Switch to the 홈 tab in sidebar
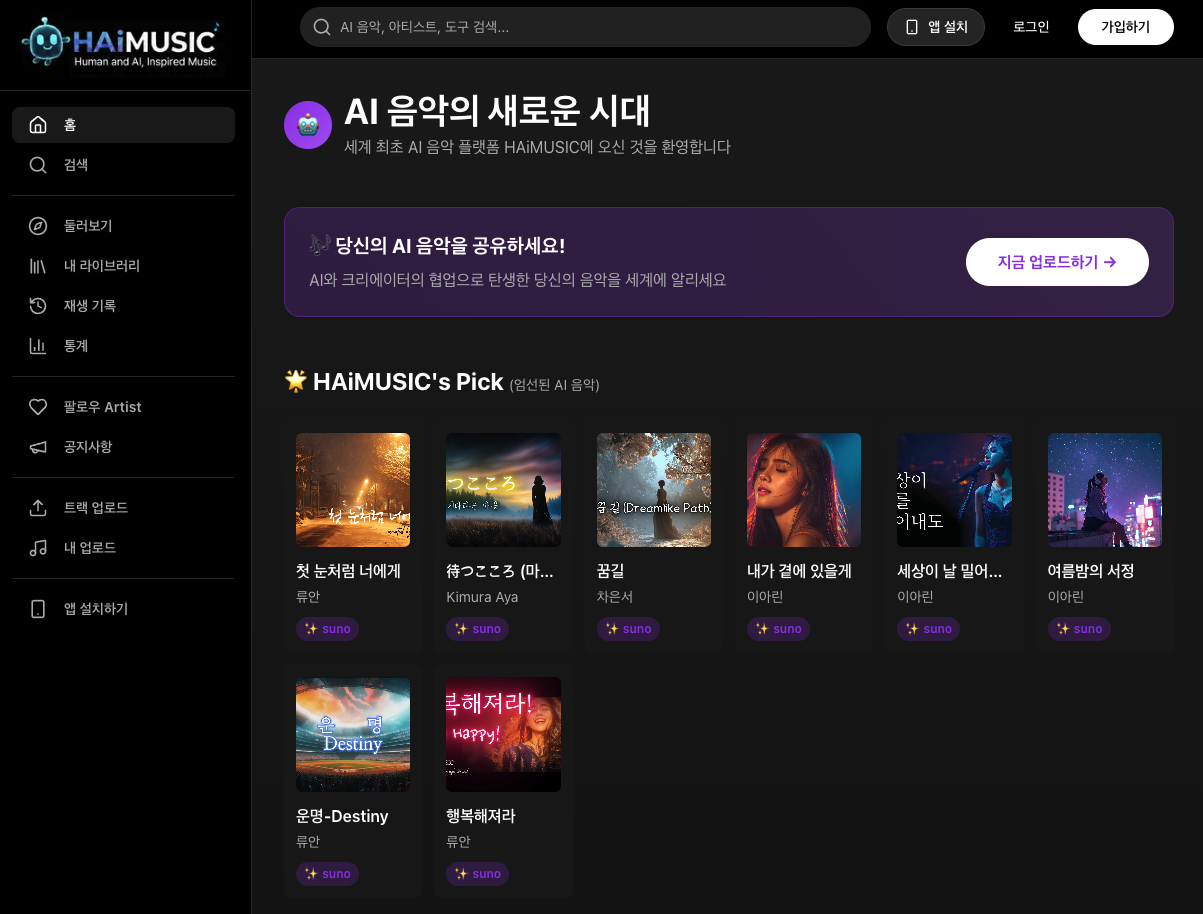Screen dimensions: 1203x914 click(x=38, y=124)
